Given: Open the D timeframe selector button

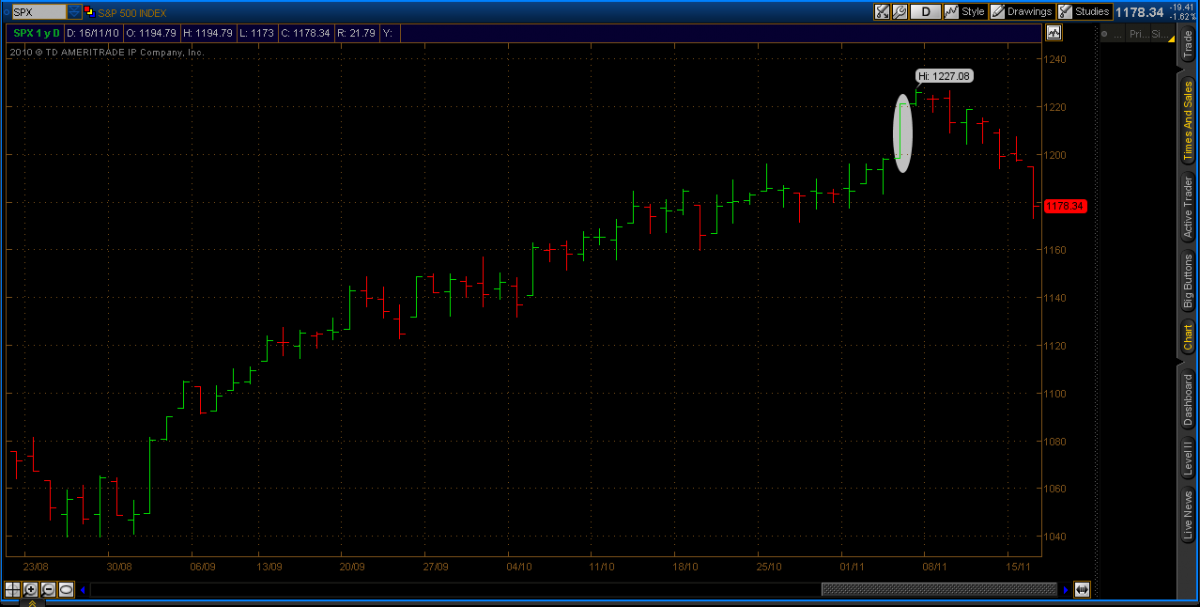Looking at the screenshot, I should coord(926,12).
